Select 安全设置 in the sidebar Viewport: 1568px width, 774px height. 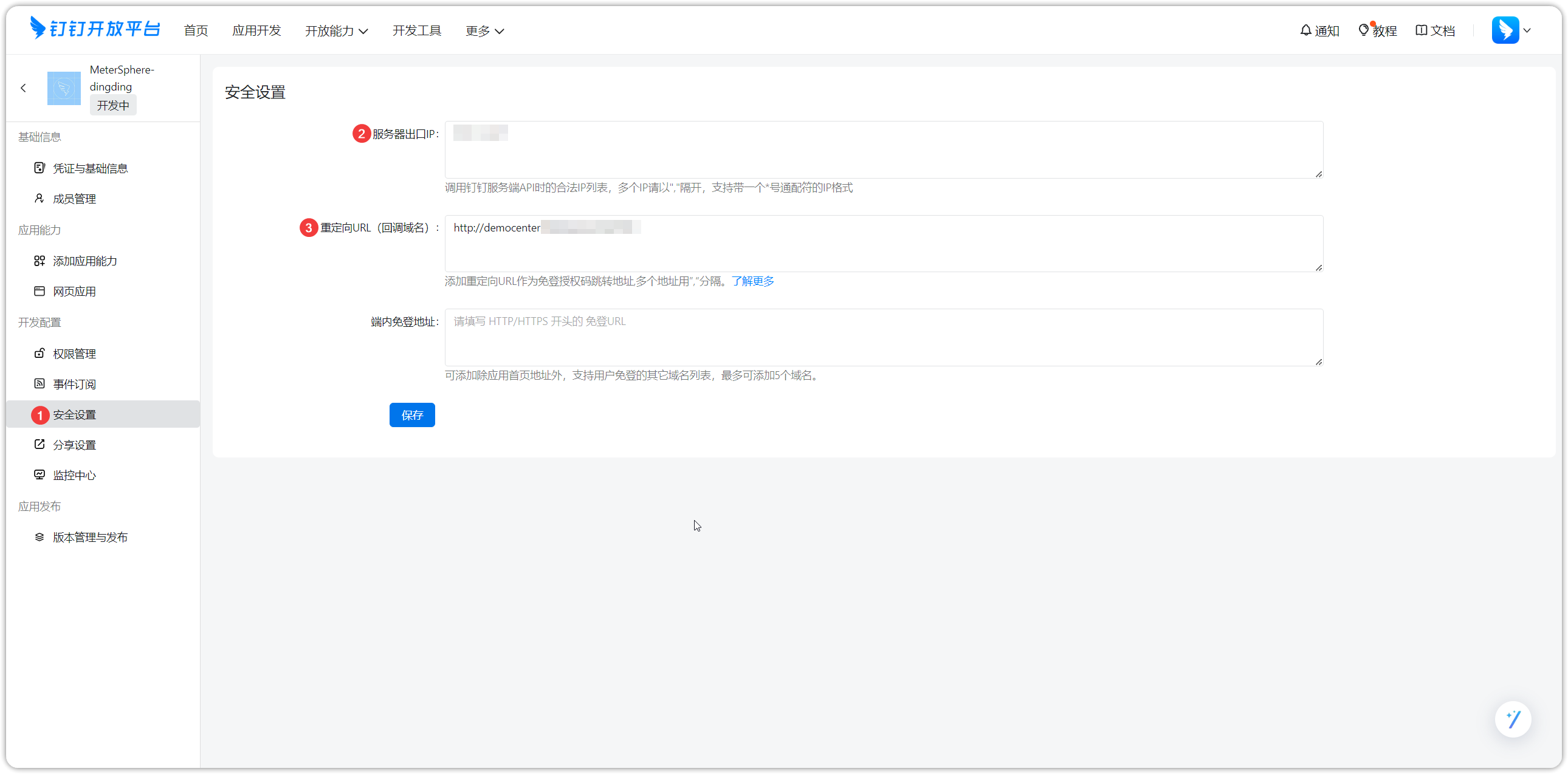pos(103,414)
